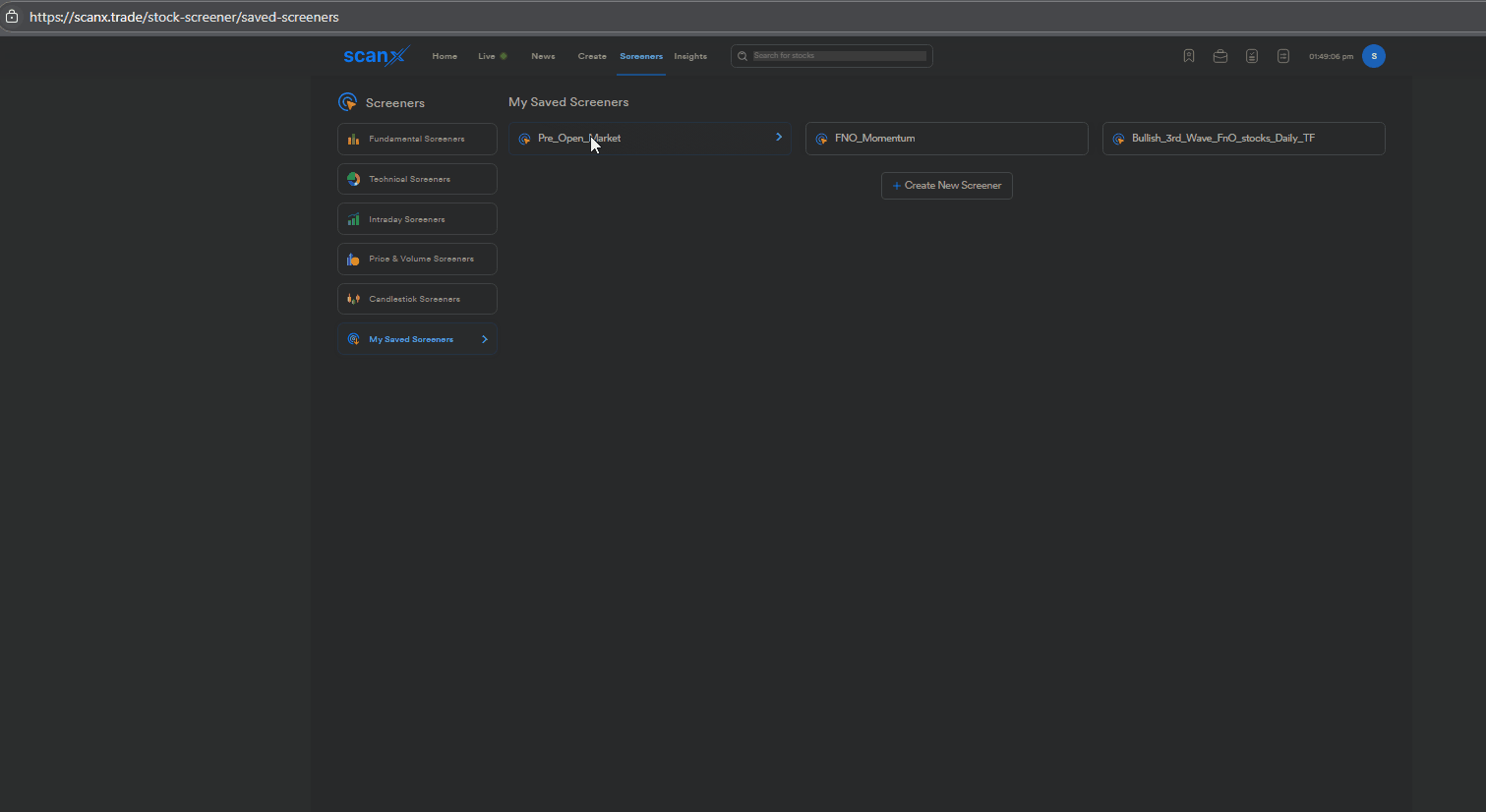Go to the Home tab

[x=445, y=56]
